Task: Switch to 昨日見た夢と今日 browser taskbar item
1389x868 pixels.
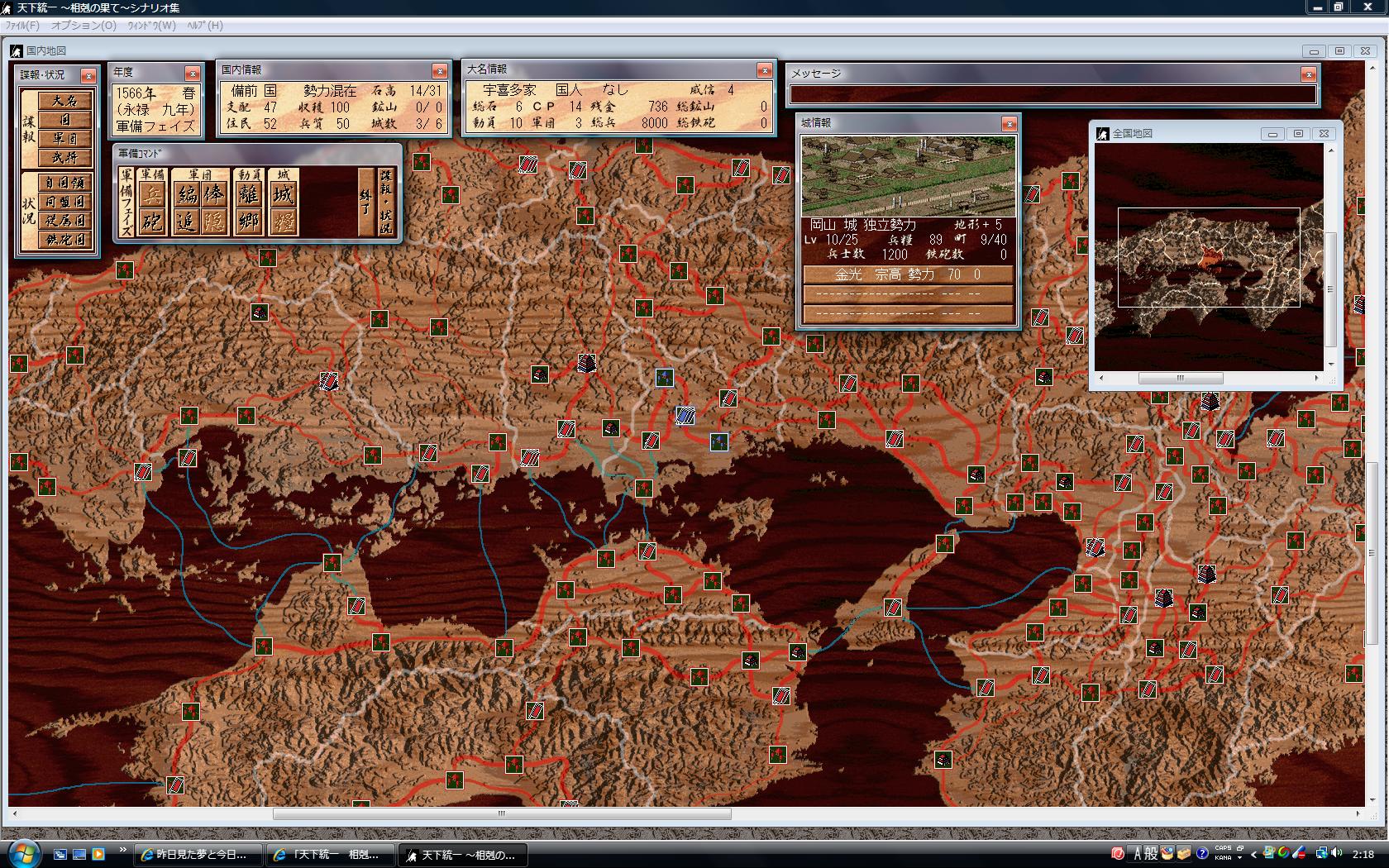Action: [x=199, y=855]
